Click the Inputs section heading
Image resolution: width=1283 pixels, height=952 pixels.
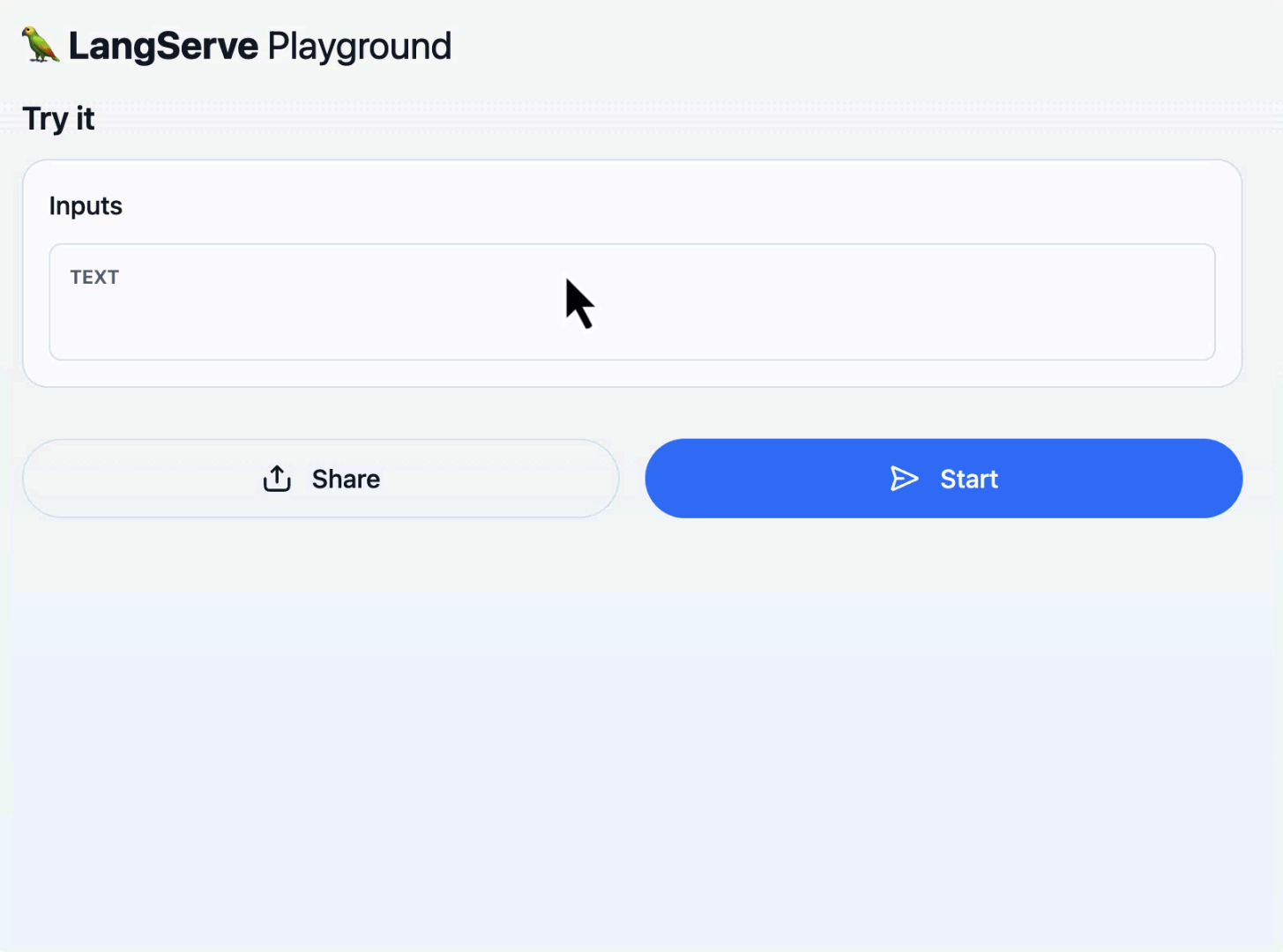[x=86, y=205]
